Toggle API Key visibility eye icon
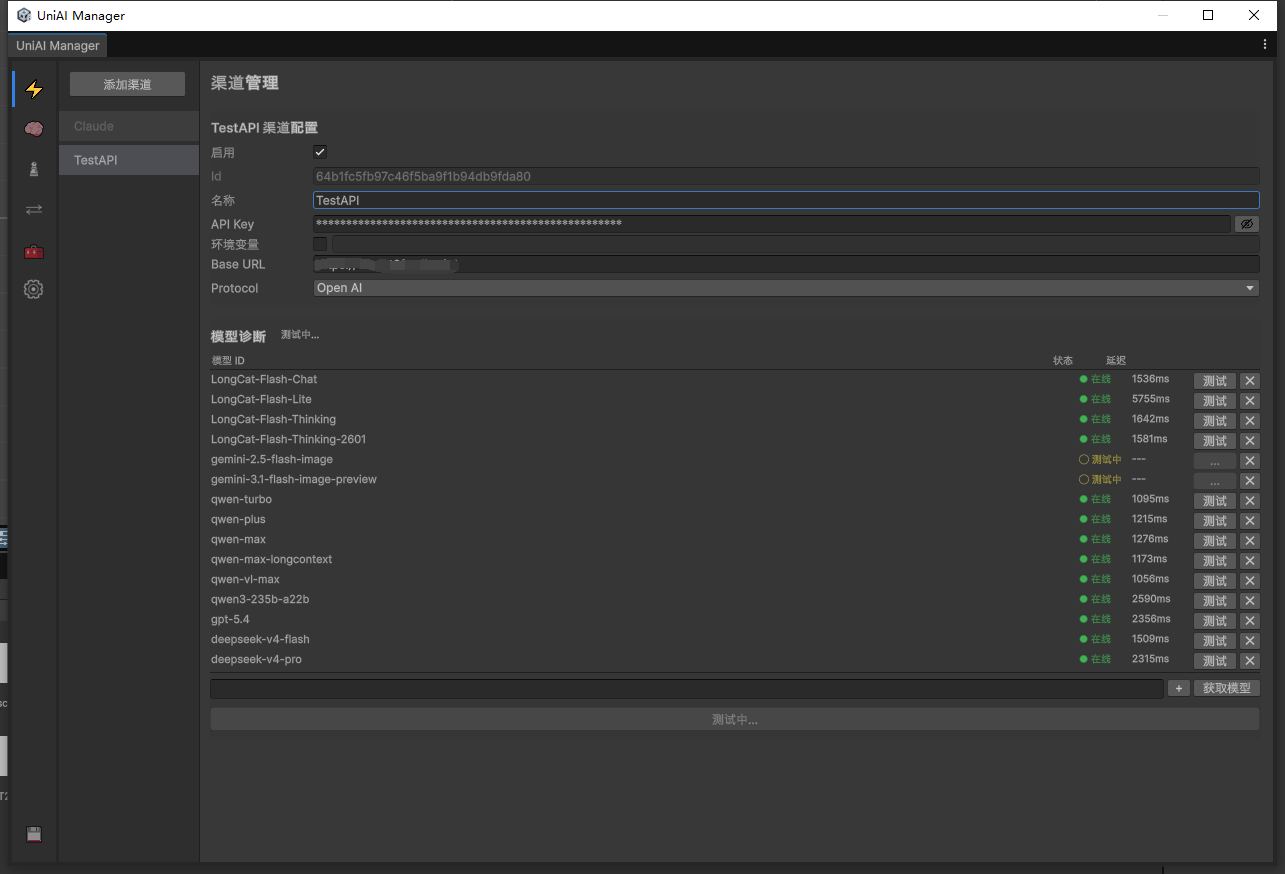Viewport: 1285px width, 874px height. pyautogui.click(x=1246, y=224)
